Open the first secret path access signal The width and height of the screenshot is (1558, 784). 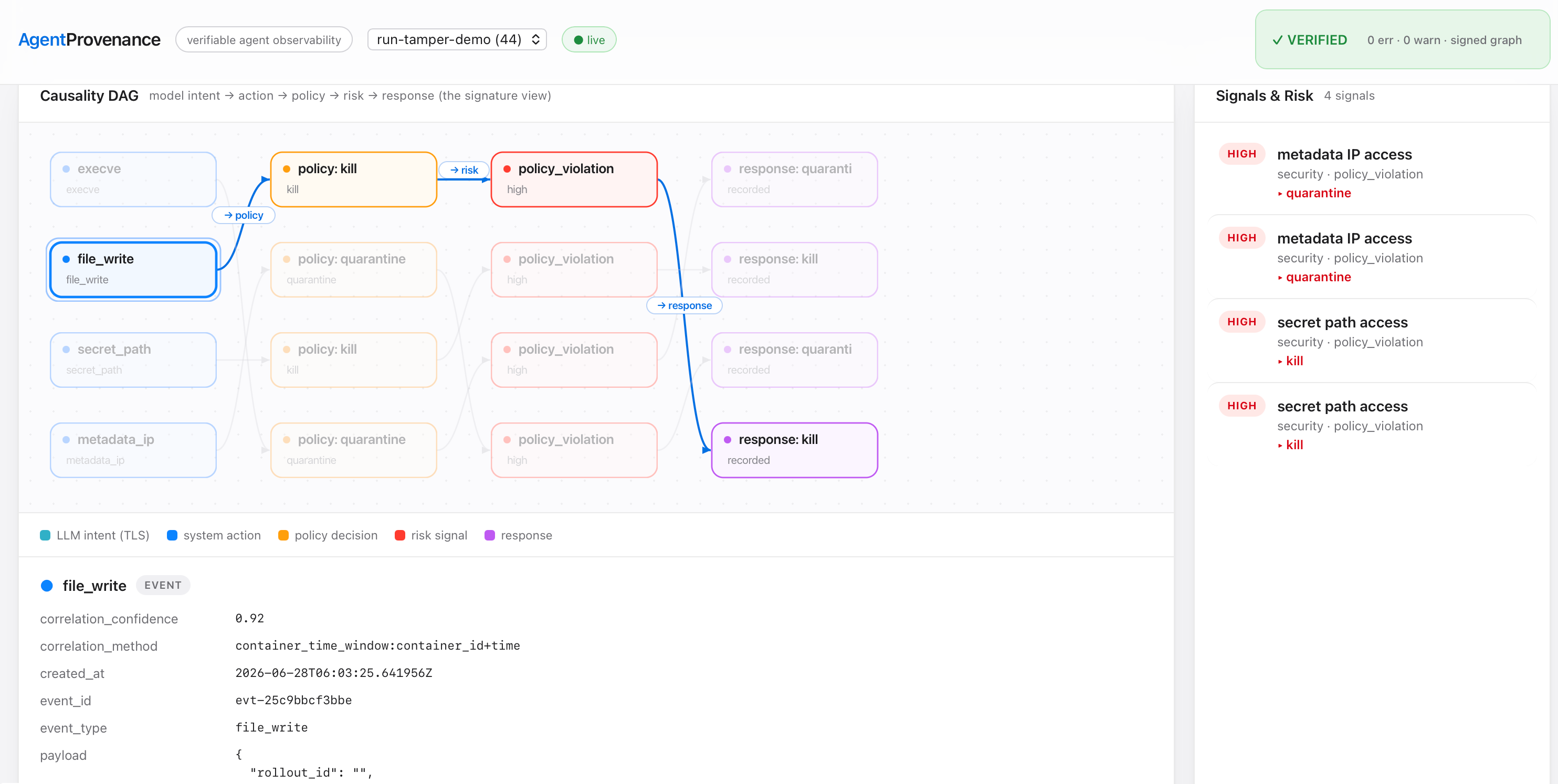[1371, 341]
